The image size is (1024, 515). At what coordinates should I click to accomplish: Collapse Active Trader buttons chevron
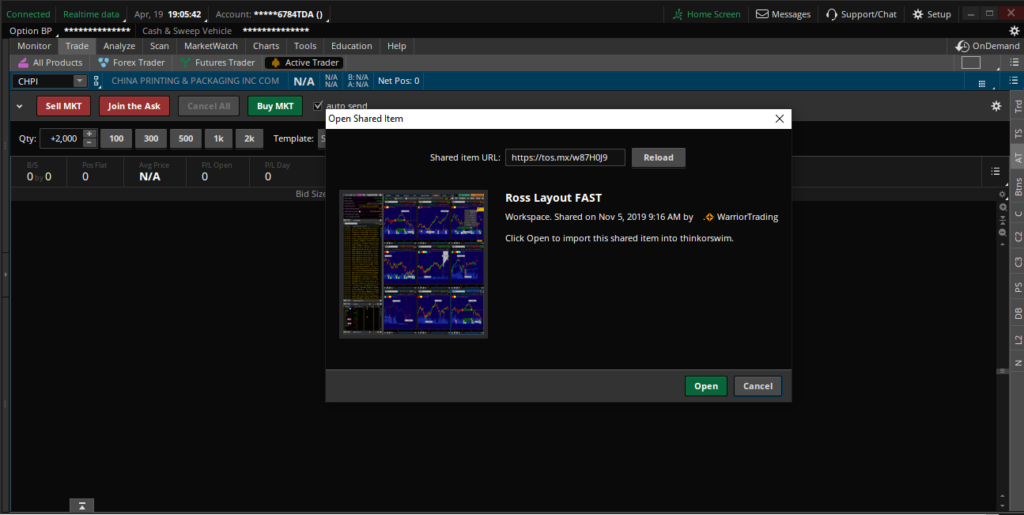point(20,106)
